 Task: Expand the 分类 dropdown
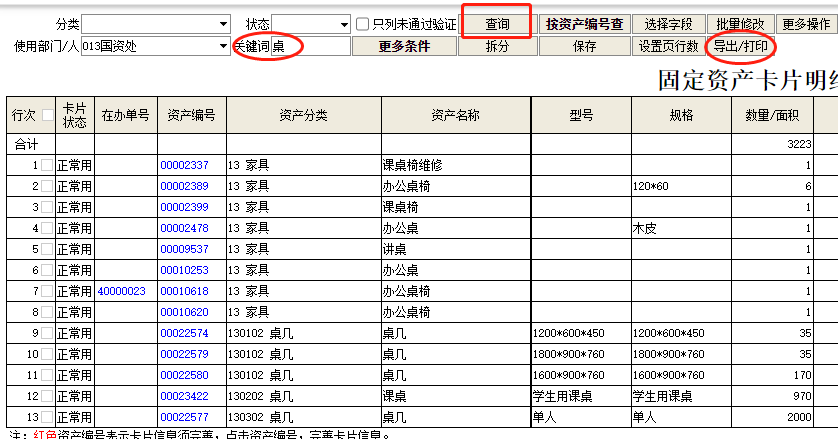223,24
